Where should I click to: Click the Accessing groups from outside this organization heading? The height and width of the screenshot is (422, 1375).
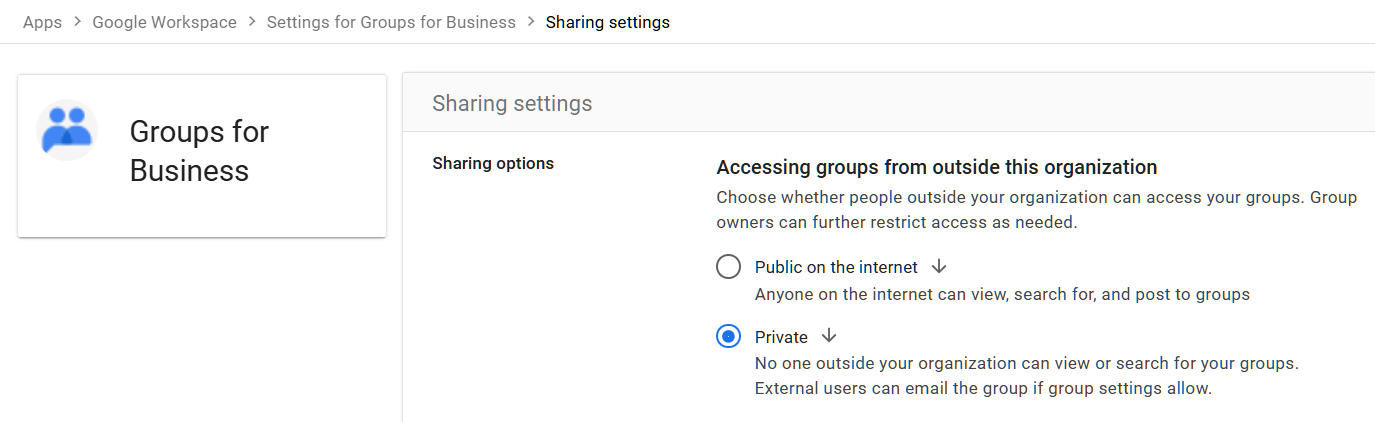(x=937, y=167)
